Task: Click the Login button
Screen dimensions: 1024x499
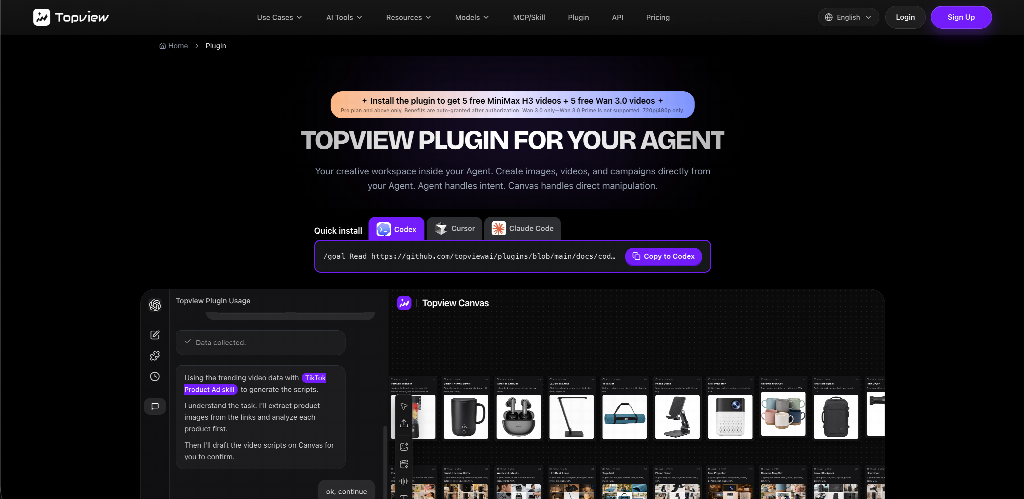Action: coord(905,18)
